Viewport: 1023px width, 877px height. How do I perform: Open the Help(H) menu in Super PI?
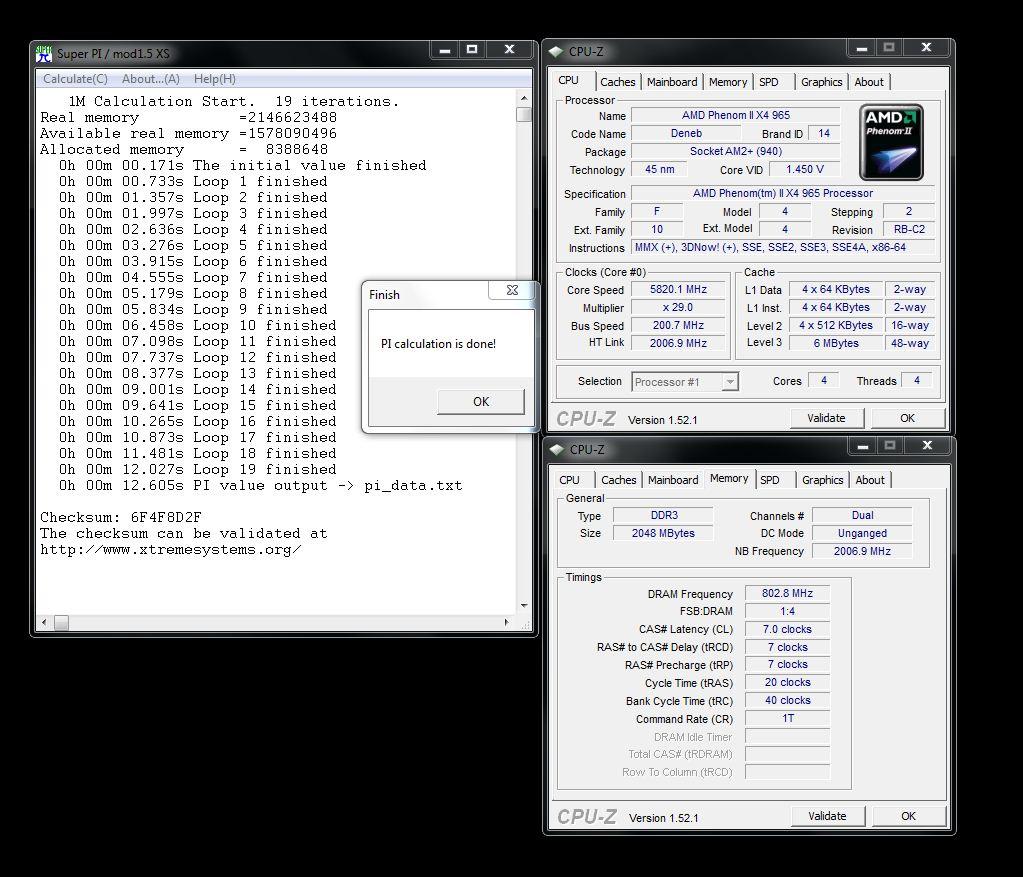215,79
